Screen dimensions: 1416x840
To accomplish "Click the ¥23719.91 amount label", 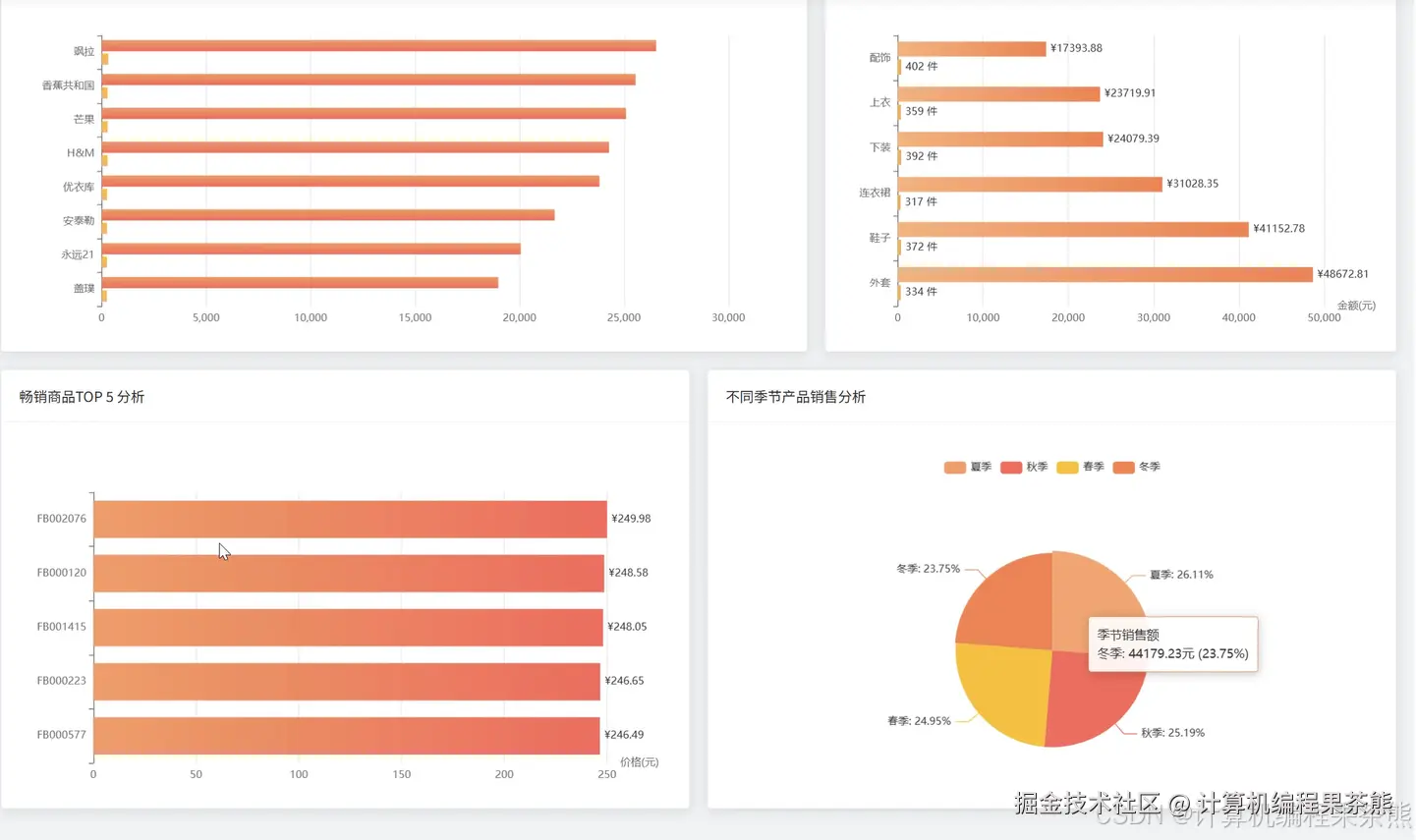I will pos(1130,93).
